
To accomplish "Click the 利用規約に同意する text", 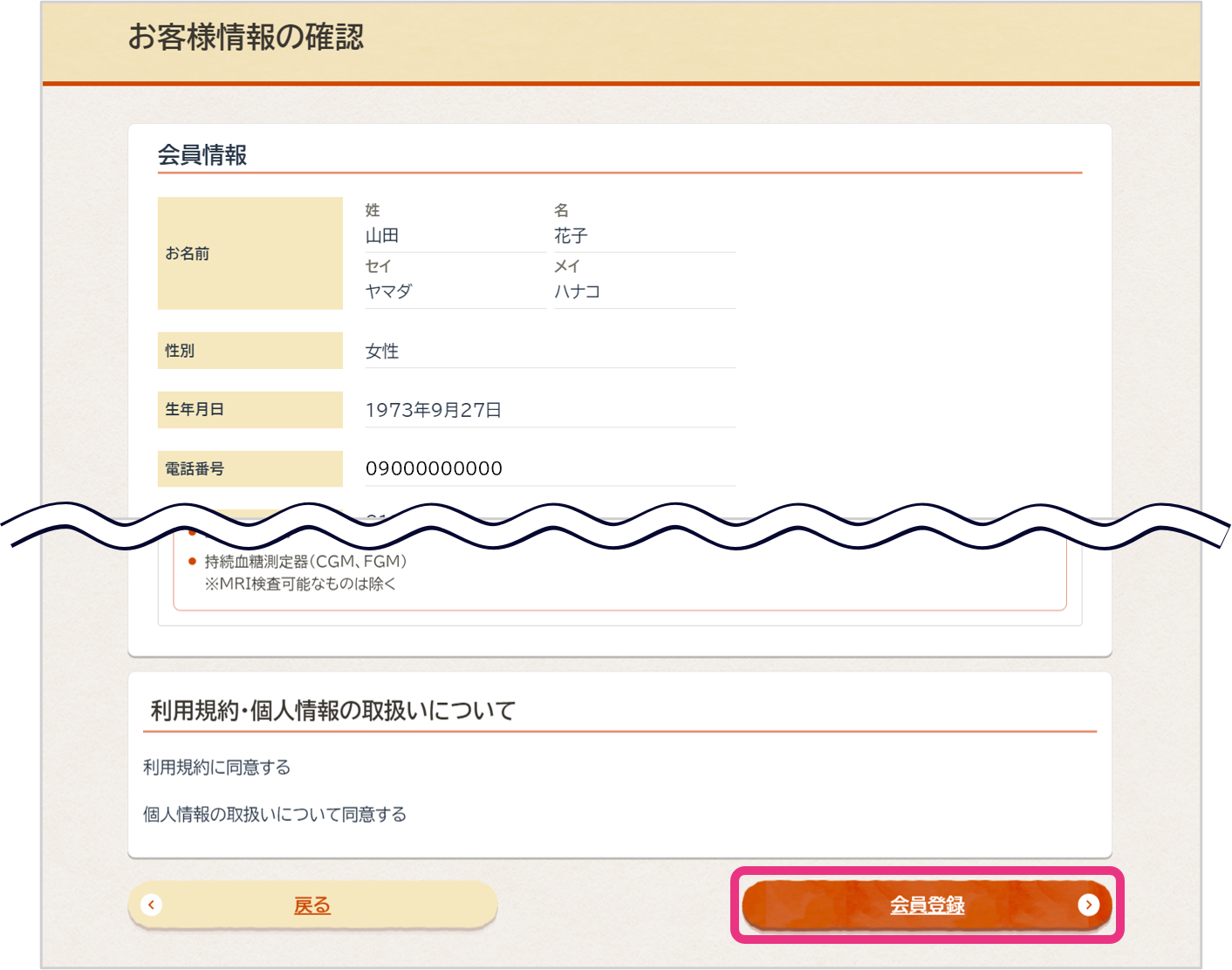I will pyautogui.click(x=217, y=767).
